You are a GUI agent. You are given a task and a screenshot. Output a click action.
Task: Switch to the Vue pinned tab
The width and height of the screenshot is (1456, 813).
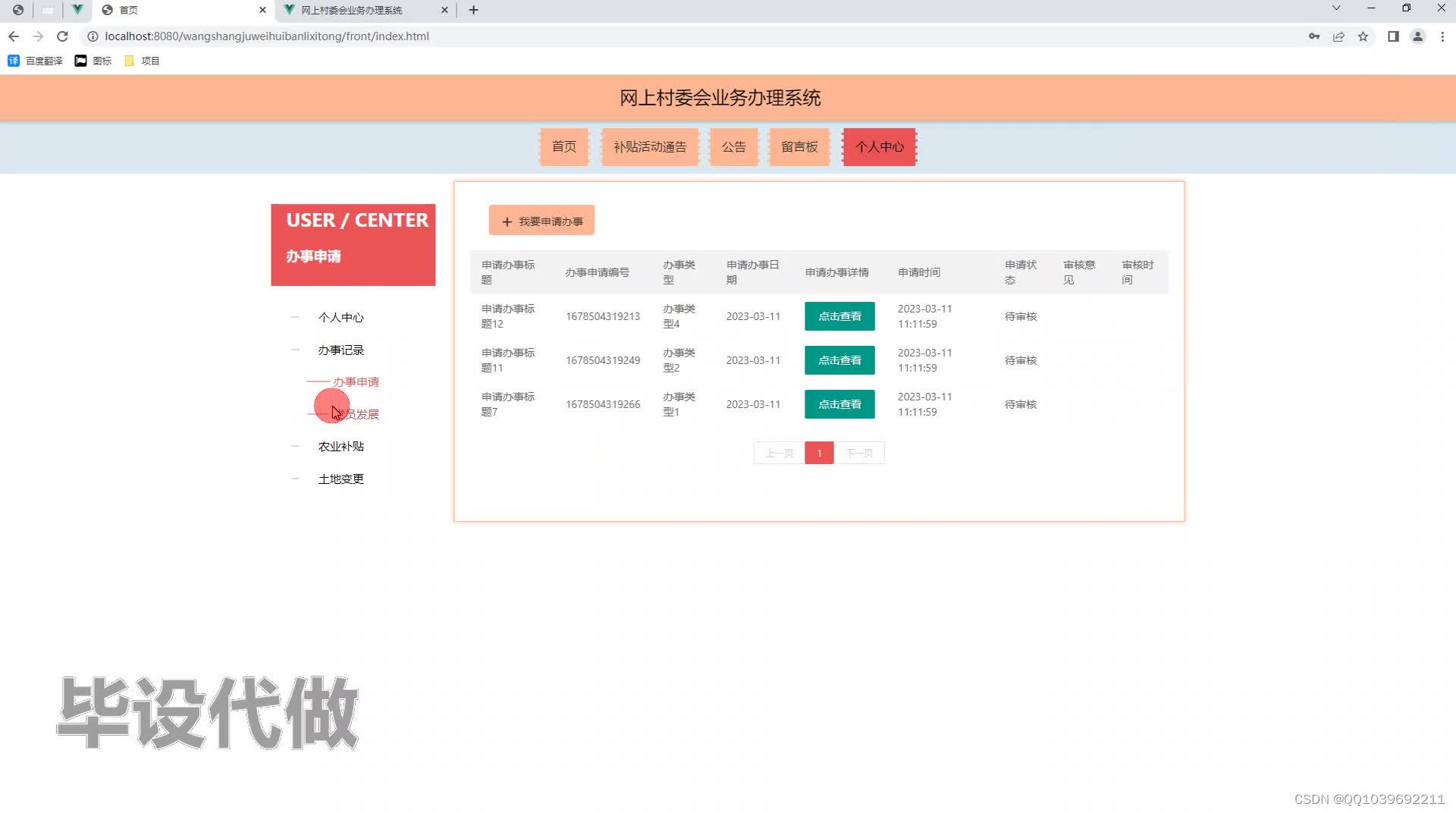point(77,10)
